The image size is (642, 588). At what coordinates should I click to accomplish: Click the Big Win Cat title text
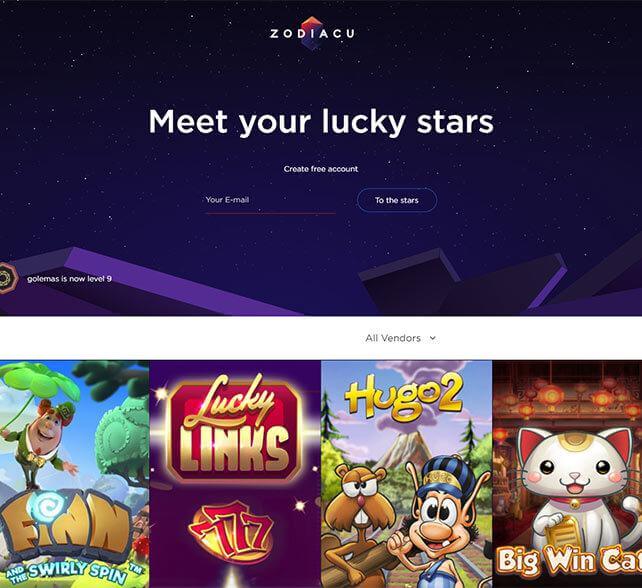pyautogui.click(x=569, y=560)
